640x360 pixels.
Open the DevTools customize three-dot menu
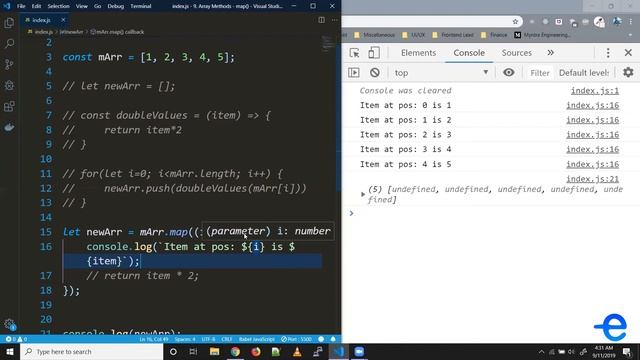(608, 53)
